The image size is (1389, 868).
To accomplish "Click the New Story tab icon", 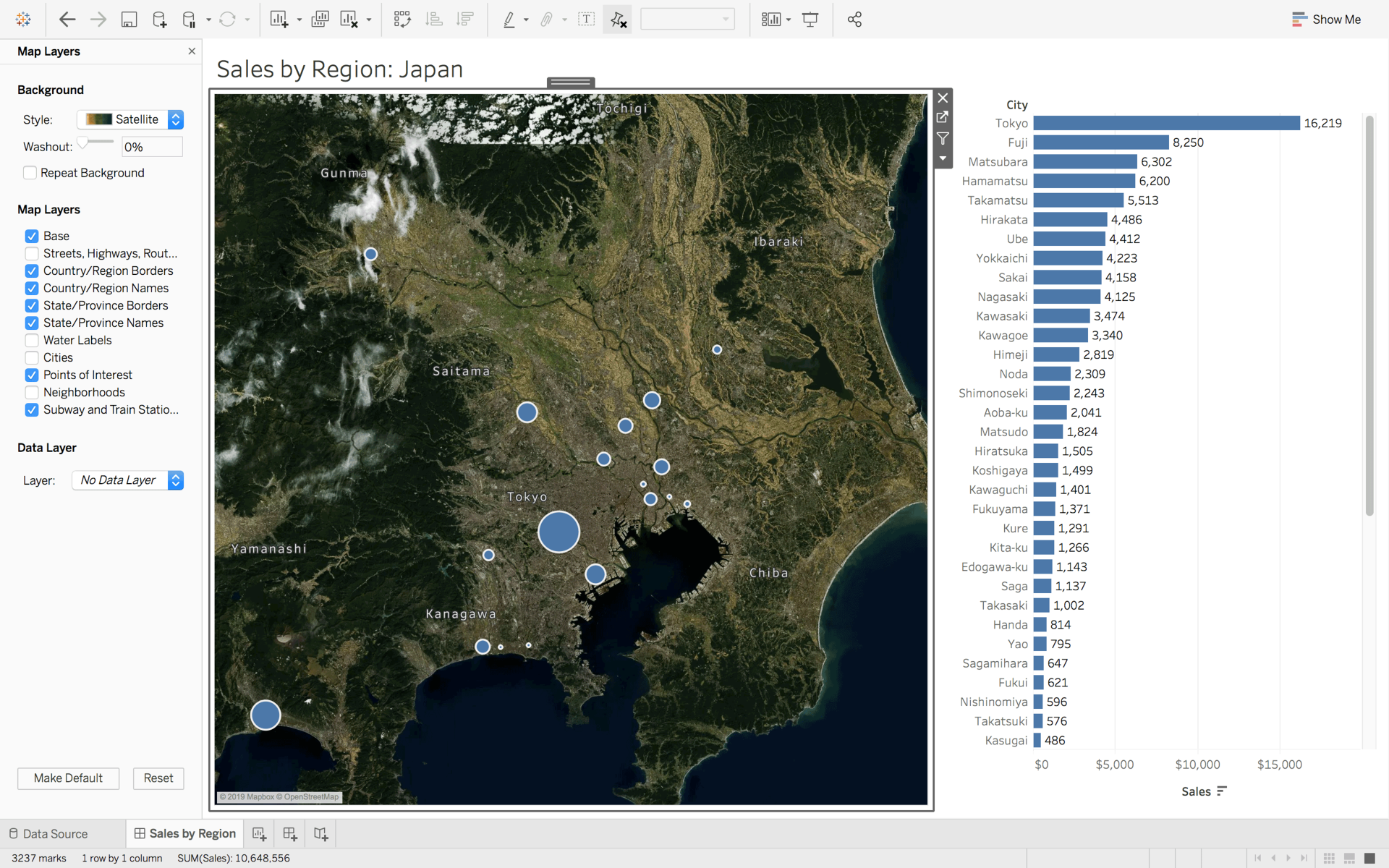I will pos(321,834).
